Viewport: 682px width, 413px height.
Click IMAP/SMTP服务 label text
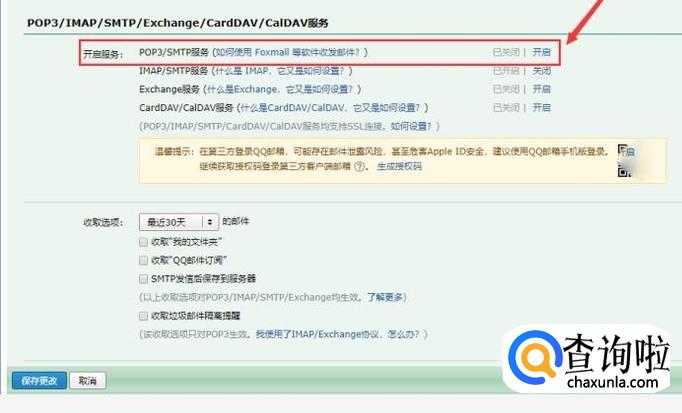pos(174,70)
